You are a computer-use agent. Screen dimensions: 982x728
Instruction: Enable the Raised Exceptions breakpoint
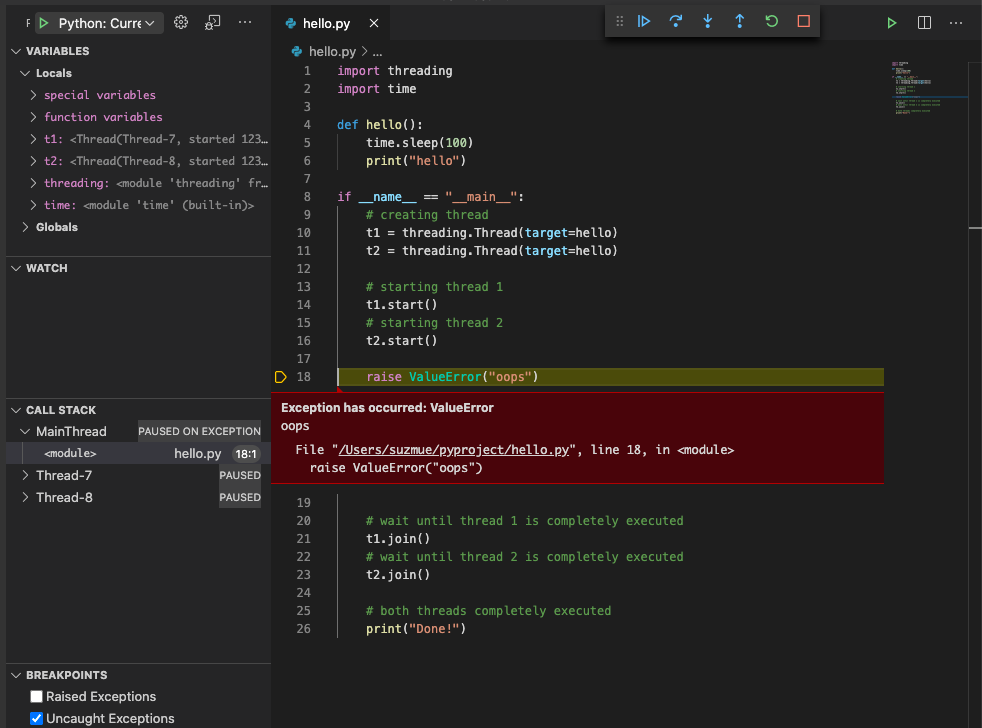pyautogui.click(x=36, y=697)
